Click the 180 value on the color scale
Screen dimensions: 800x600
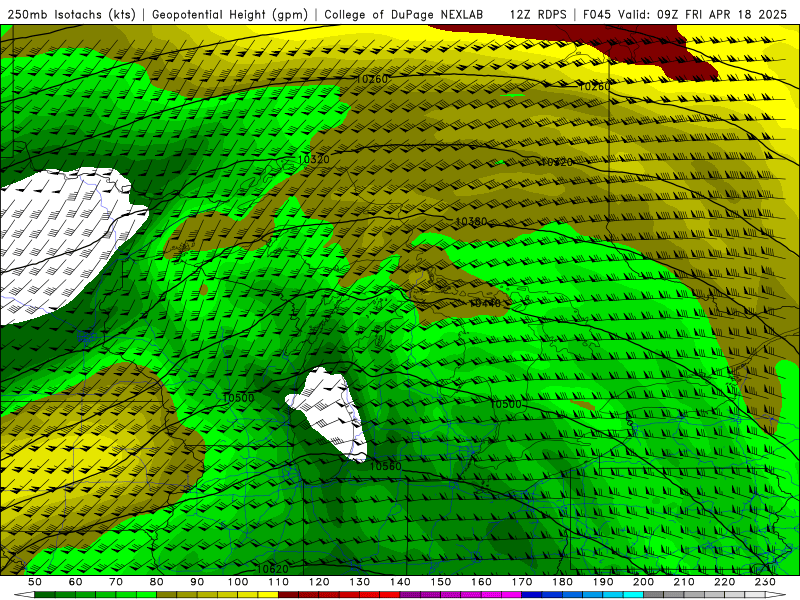tap(562, 582)
